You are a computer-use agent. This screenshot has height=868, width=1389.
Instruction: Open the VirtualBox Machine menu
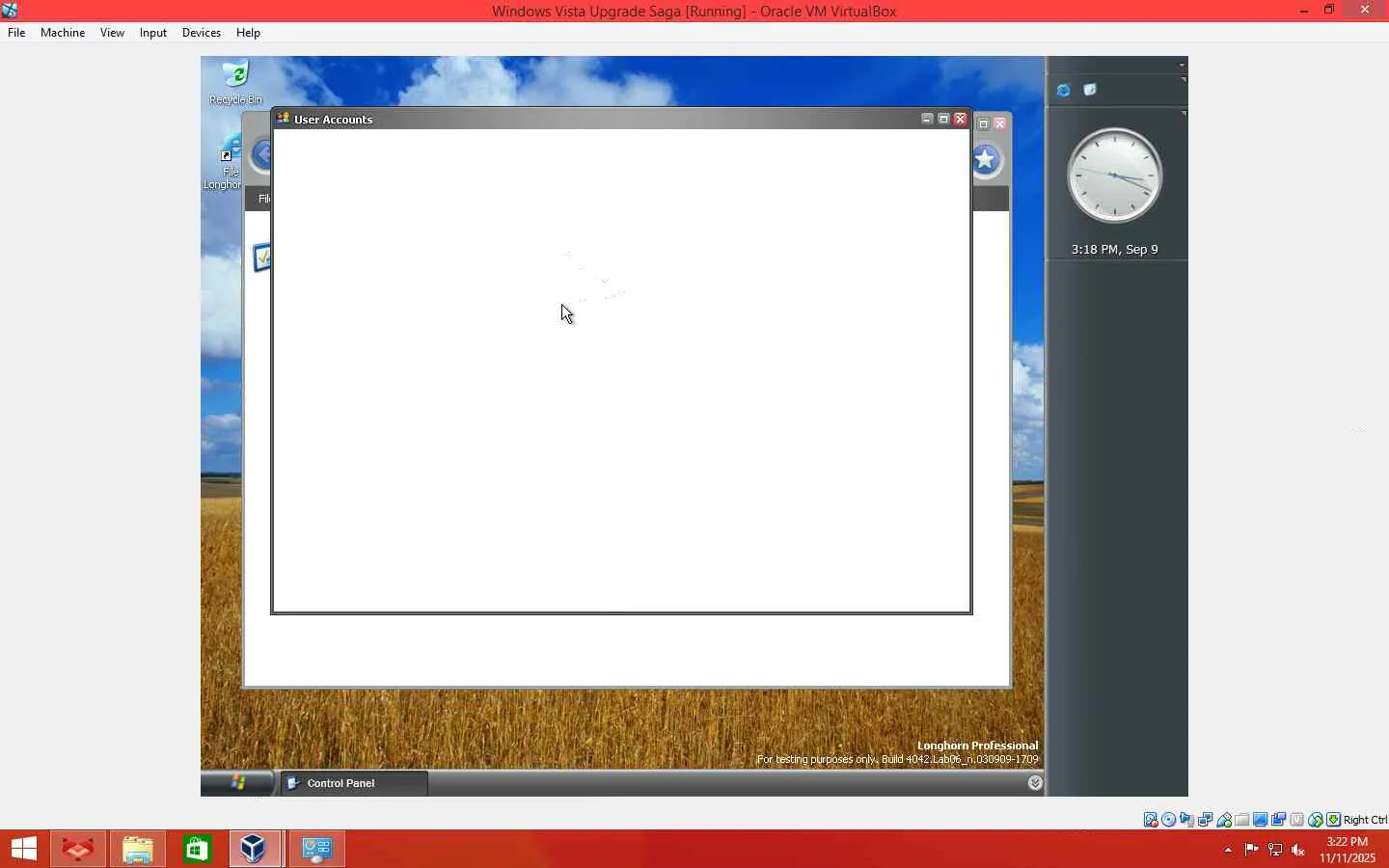coord(63,33)
